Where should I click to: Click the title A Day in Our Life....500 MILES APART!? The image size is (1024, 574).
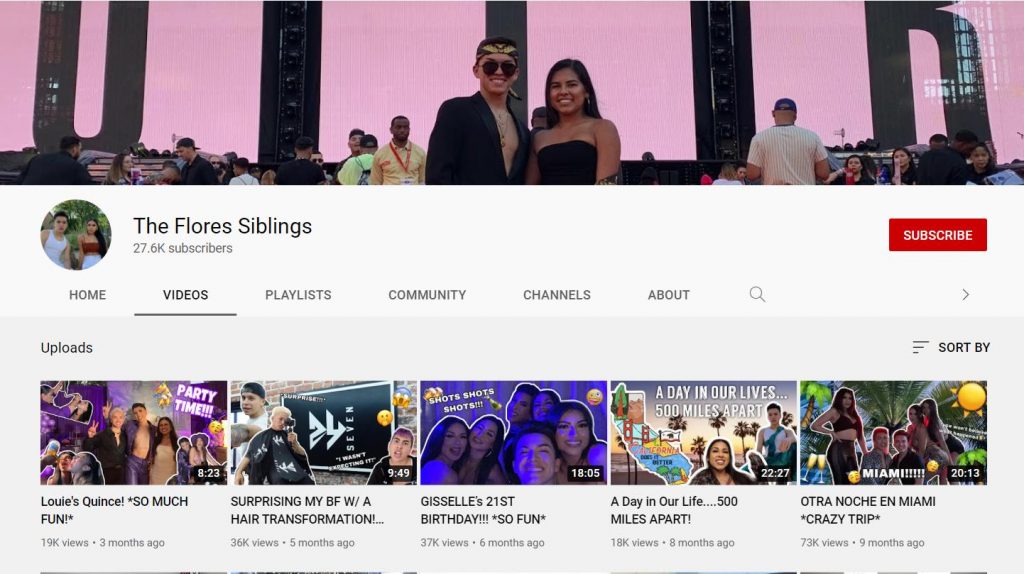(x=674, y=510)
